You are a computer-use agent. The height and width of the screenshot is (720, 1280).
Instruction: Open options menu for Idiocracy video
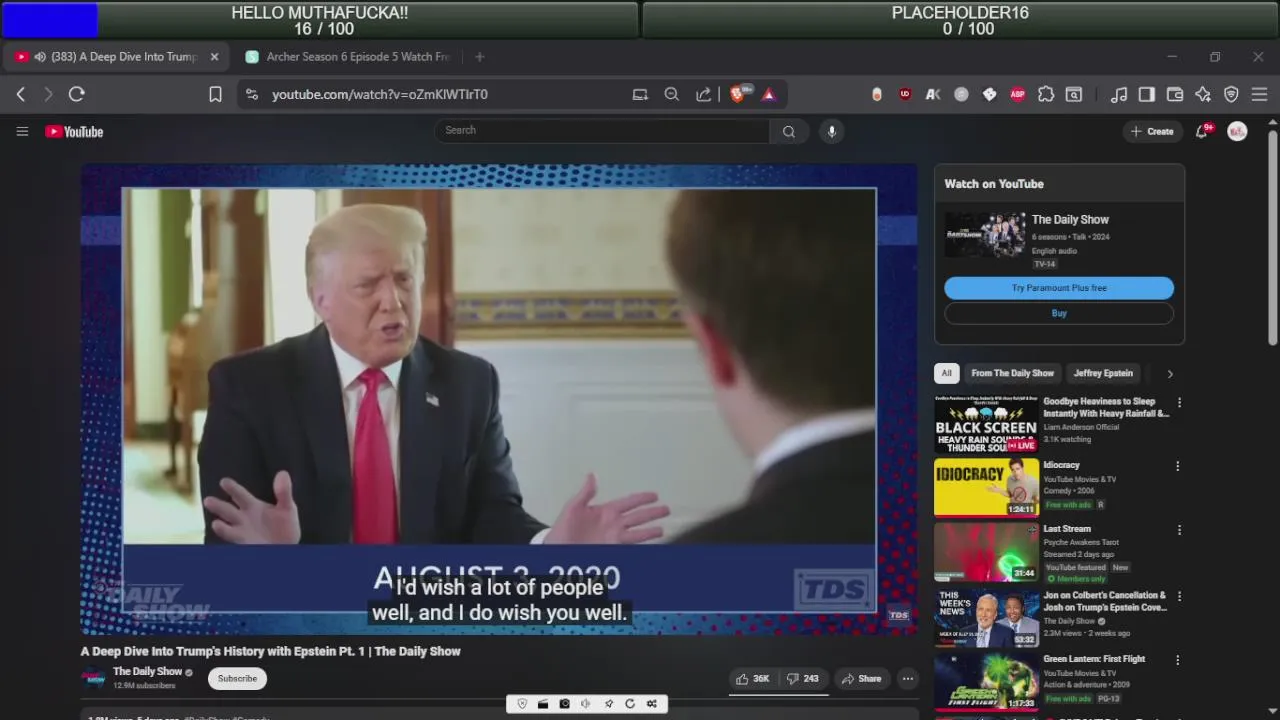[1179, 466]
